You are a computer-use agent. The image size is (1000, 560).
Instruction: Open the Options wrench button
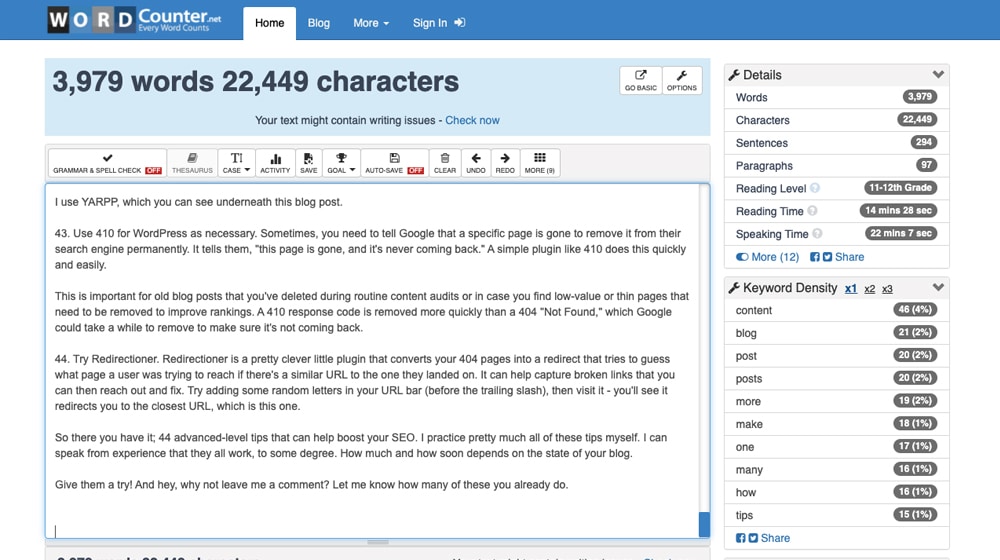682,81
